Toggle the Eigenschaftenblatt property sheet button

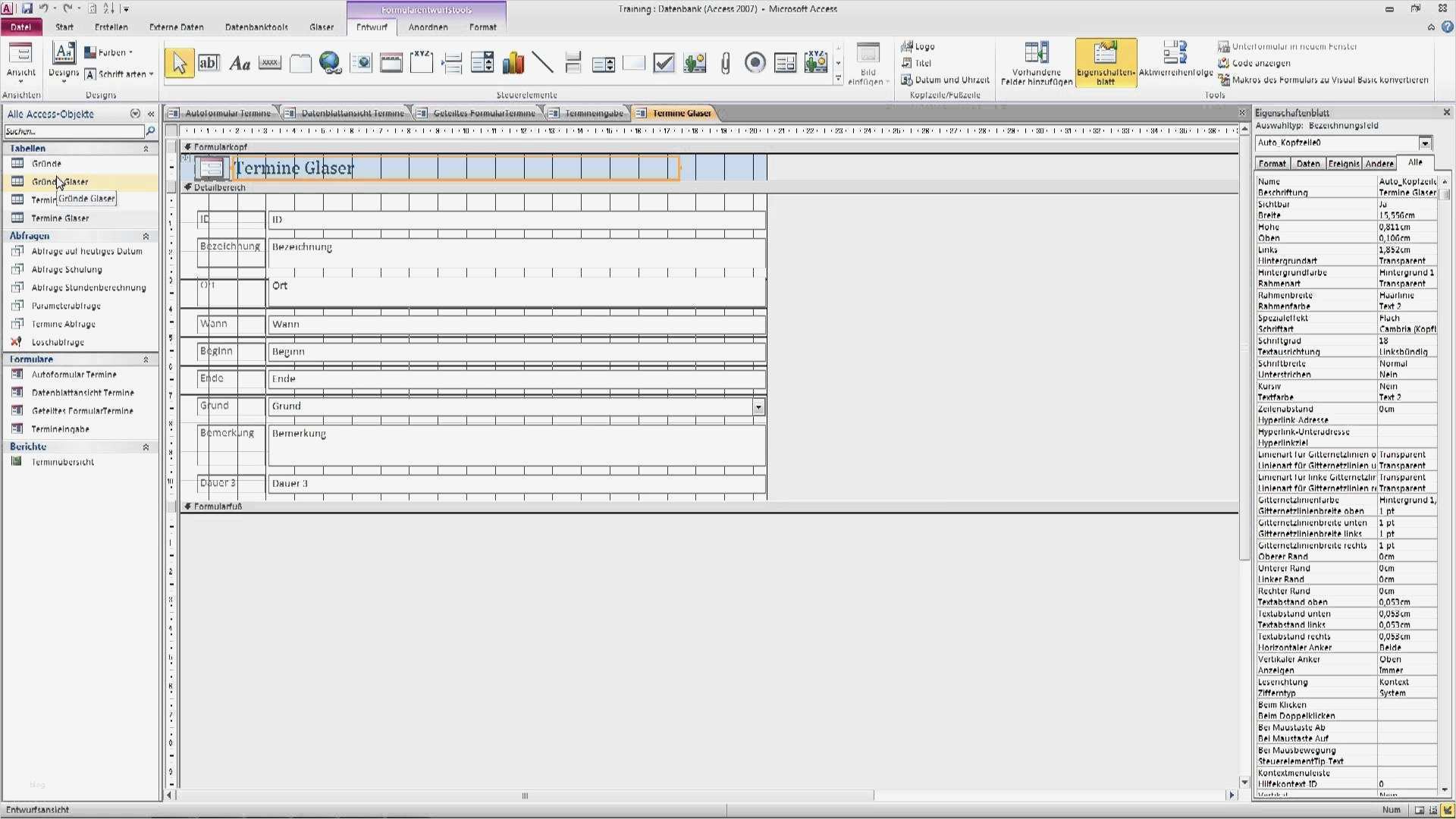coord(1105,63)
